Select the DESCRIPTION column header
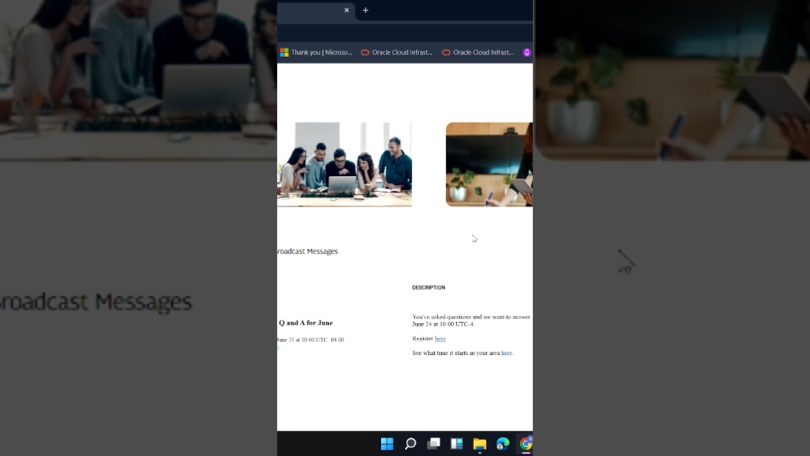810x456 pixels. [x=428, y=287]
